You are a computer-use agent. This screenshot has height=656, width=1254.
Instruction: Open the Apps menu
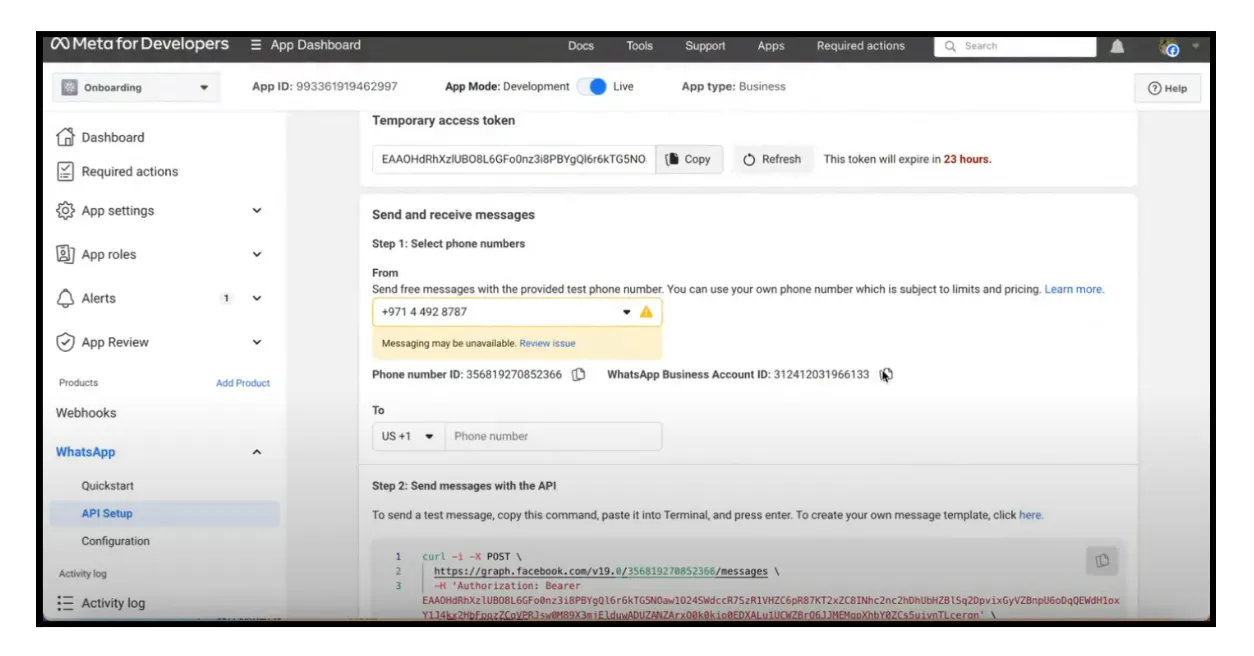coord(771,46)
